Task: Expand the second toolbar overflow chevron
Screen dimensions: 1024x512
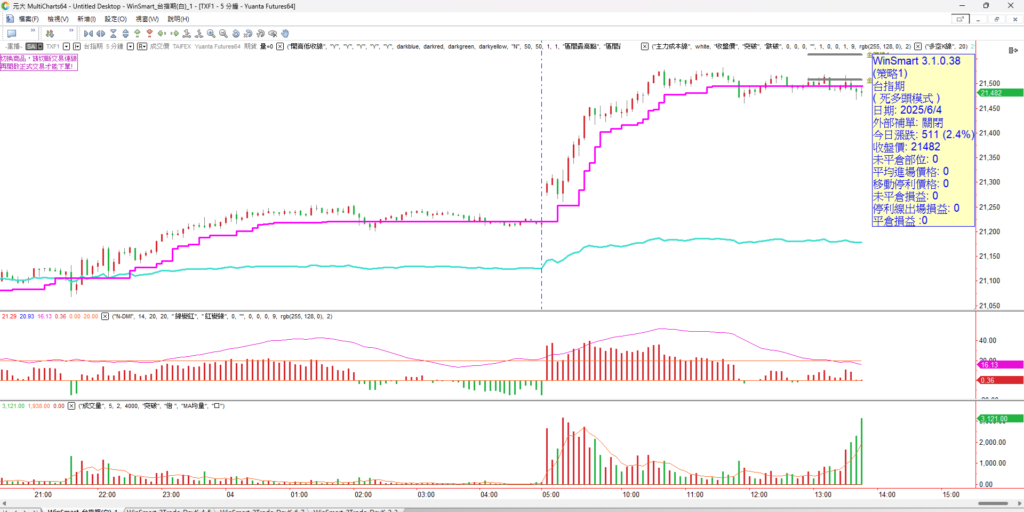Action: (71, 30)
